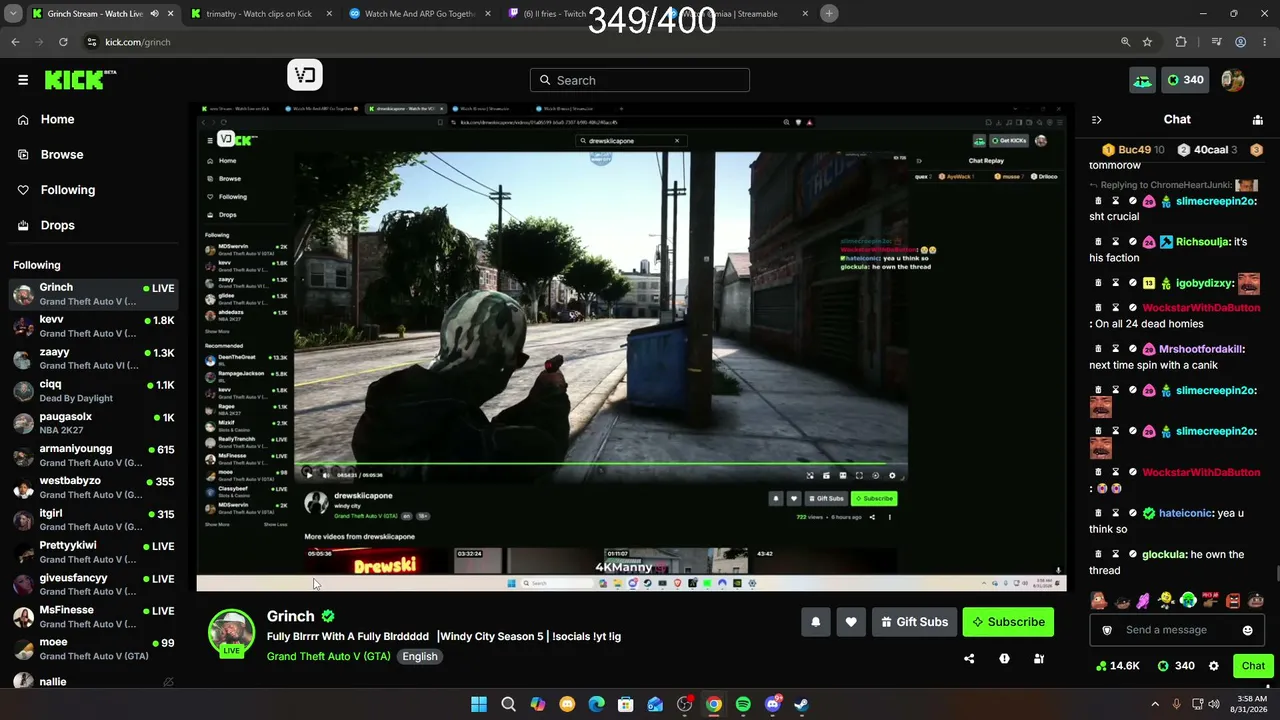Viewport: 1280px width, 720px height.
Task: Open the Kick hamburger menu
Action: pyautogui.click(x=23, y=80)
